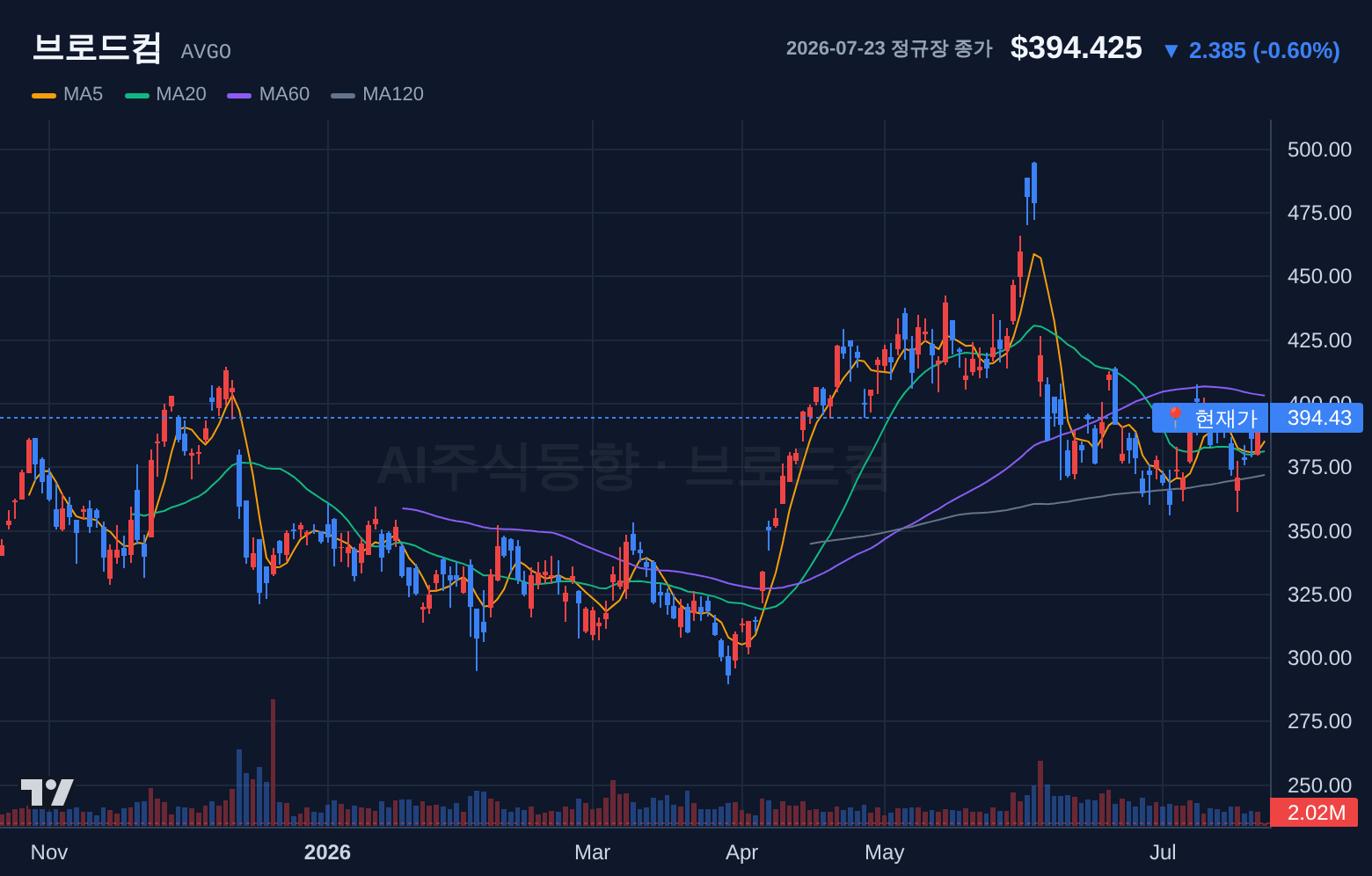Viewport: 1372px width, 876px height.
Task: Click the purple MA60 color swatch
Action: tap(239, 95)
